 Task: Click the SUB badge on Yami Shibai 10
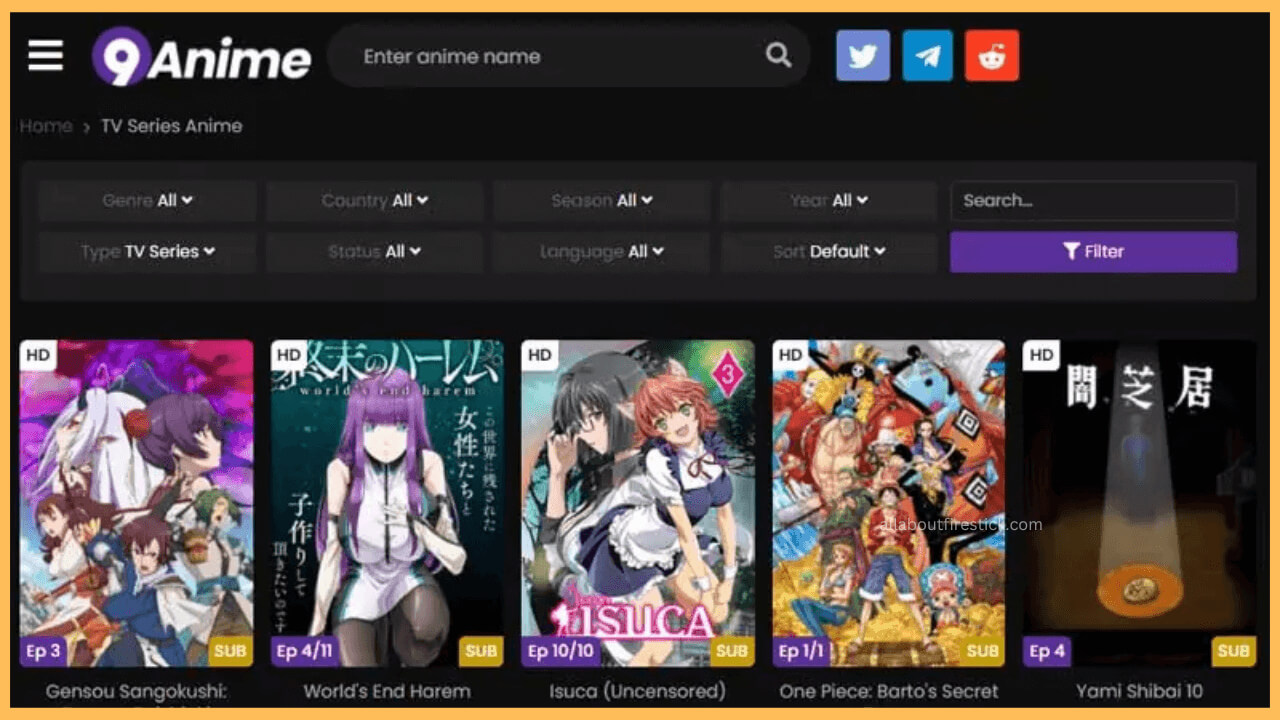click(1231, 651)
